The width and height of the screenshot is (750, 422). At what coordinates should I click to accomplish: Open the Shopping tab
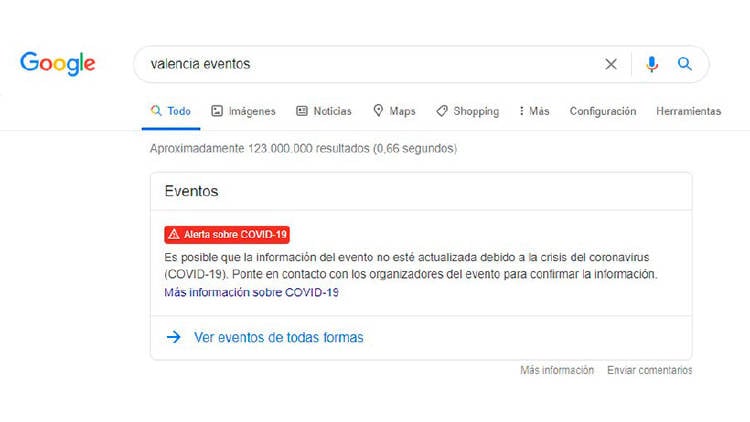tap(467, 111)
